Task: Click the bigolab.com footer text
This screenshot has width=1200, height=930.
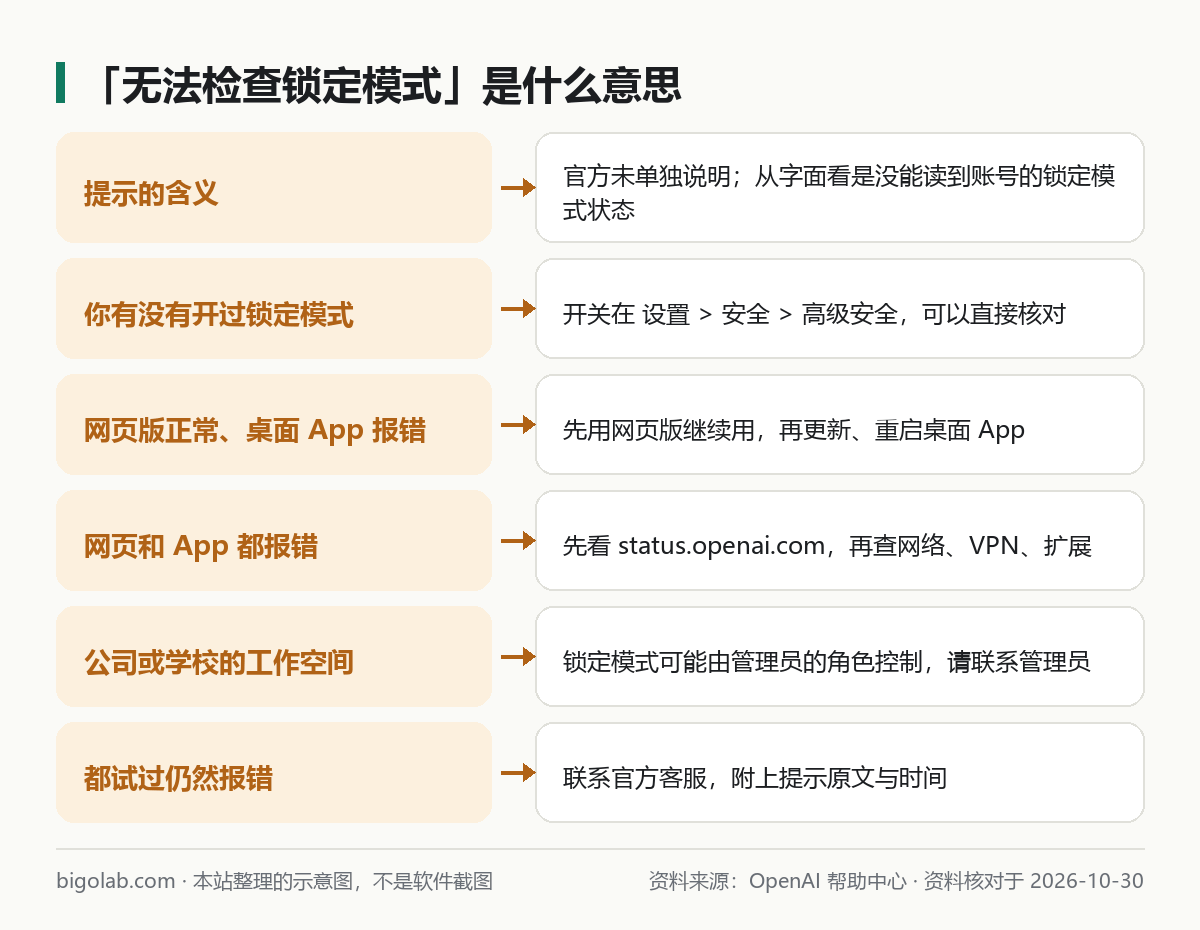Action: [275, 881]
